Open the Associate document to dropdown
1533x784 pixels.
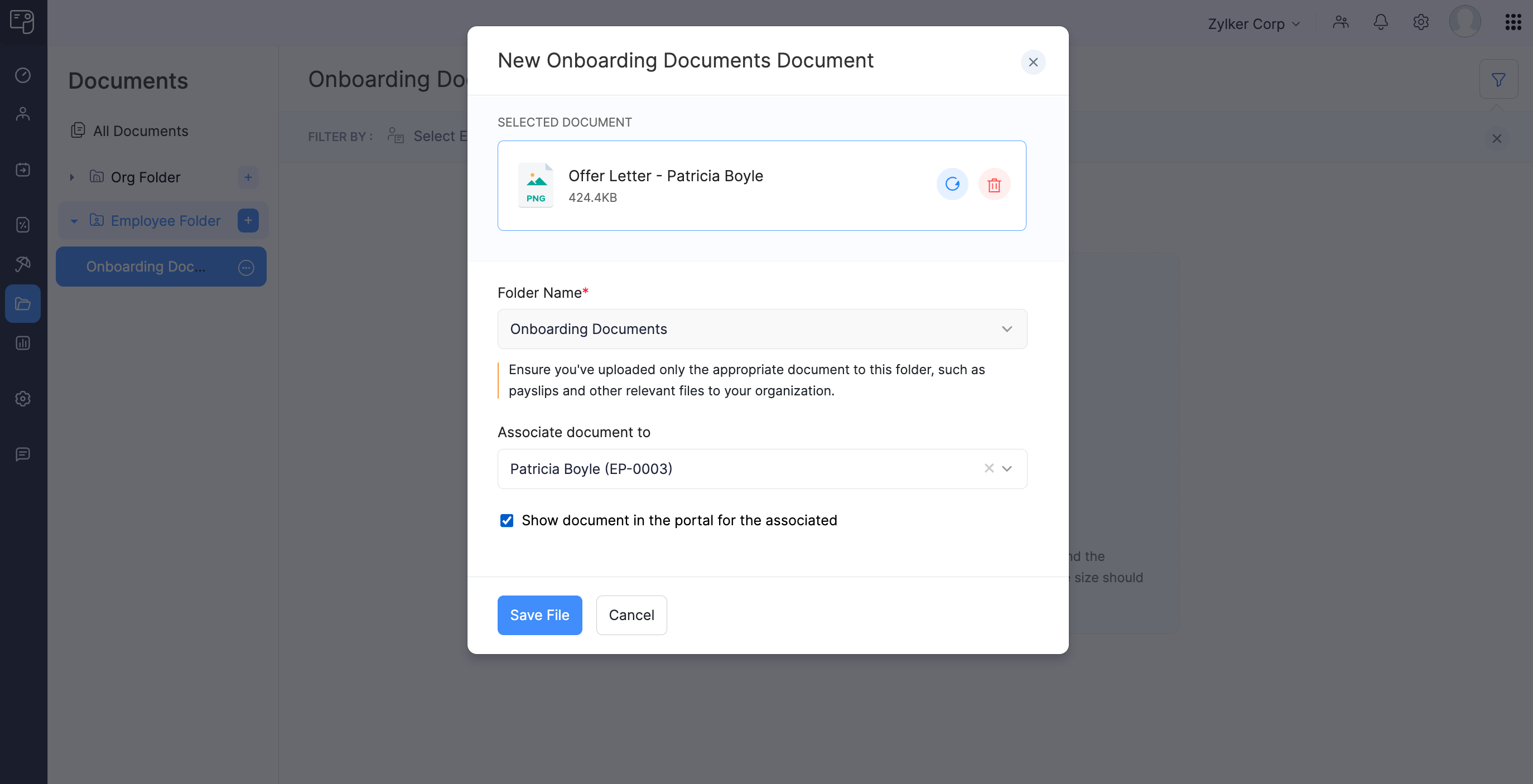point(1007,469)
